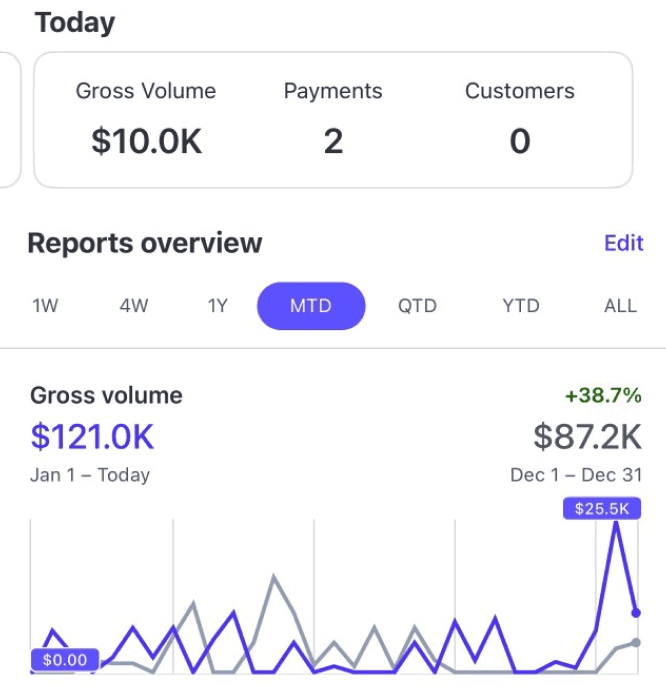This screenshot has height=700, width=666.
Task: Tap the Payments count 2
Action: pyautogui.click(x=333, y=141)
